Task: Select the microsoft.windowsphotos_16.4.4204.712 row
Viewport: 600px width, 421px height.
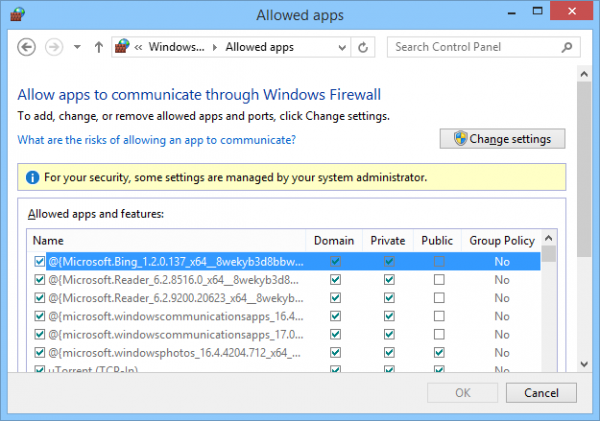Action: point(284,352)
